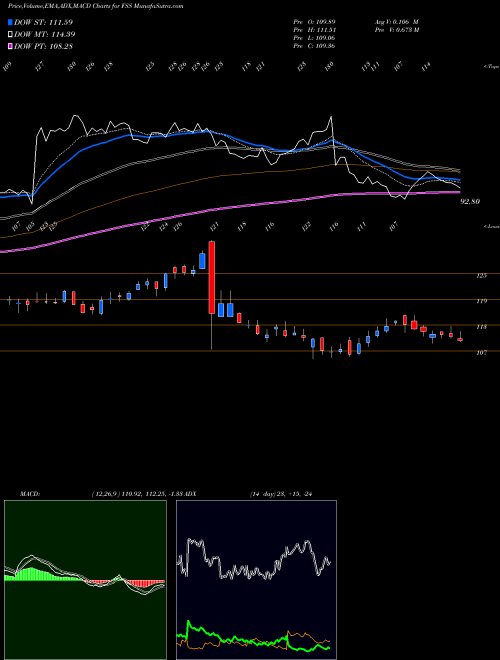Click the 92.80 price label
The image size is (500, 660).
[470, 202]
